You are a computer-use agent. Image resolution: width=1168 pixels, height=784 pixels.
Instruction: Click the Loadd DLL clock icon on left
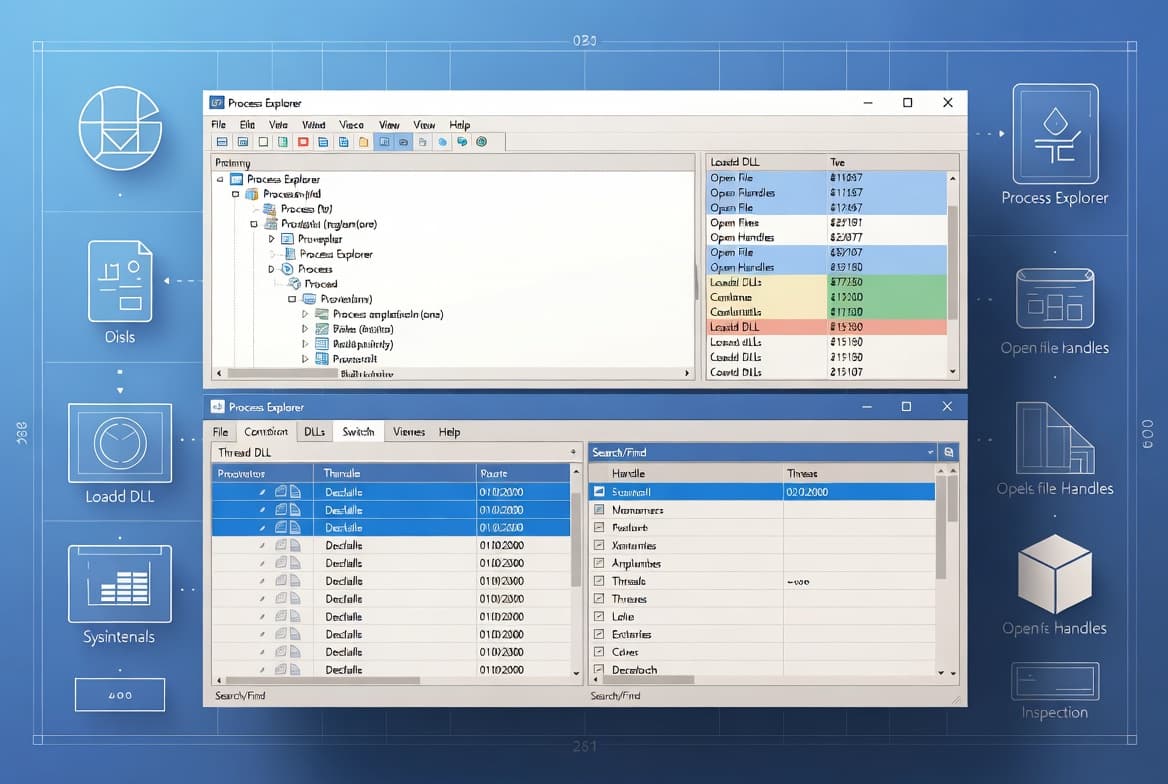(120, 443)
